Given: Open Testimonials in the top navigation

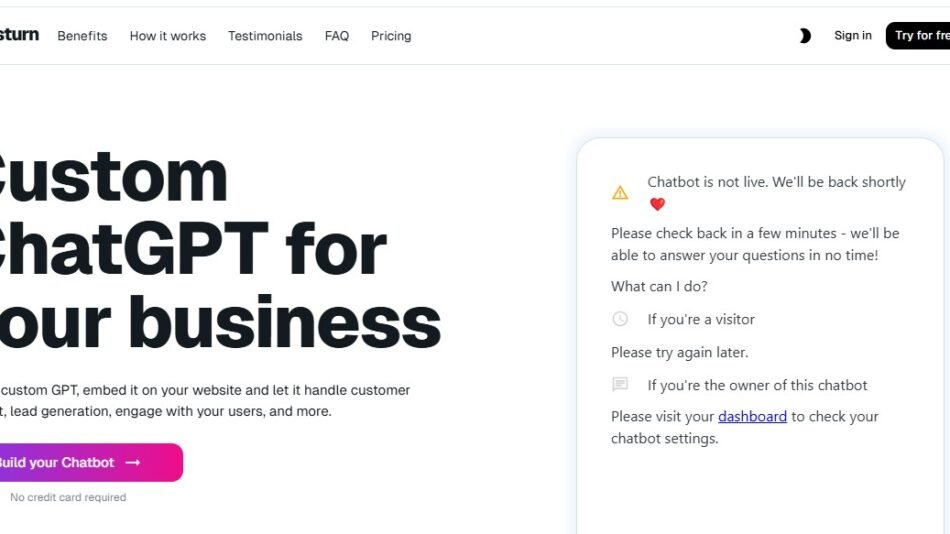Looking at the screenshot, I should 265,36.
